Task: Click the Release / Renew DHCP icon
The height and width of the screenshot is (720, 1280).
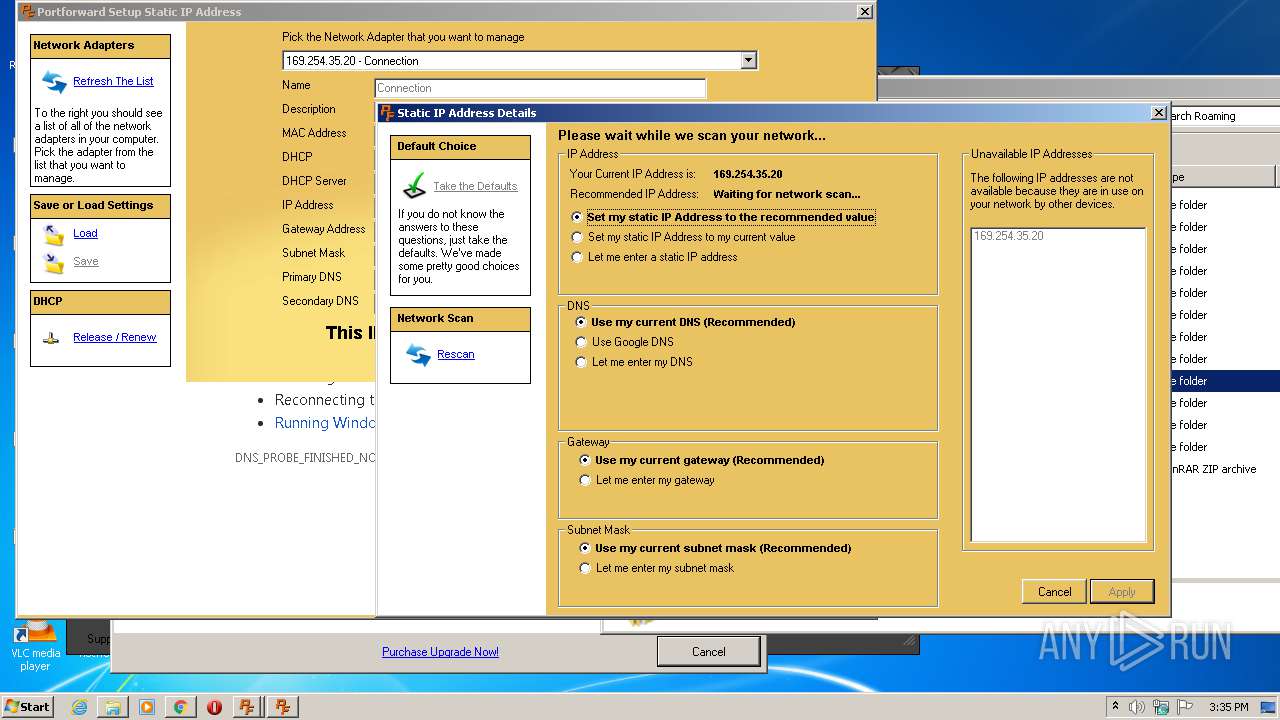Action: [x=51, y=338]
